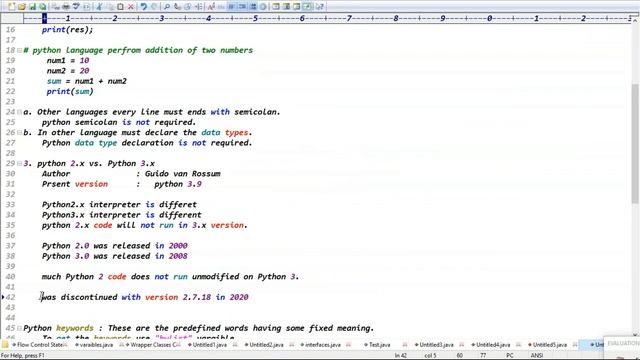Click the comment text on line 18
Image resolution: width=640 pixels, height=360 pixels.
(138, 50)
